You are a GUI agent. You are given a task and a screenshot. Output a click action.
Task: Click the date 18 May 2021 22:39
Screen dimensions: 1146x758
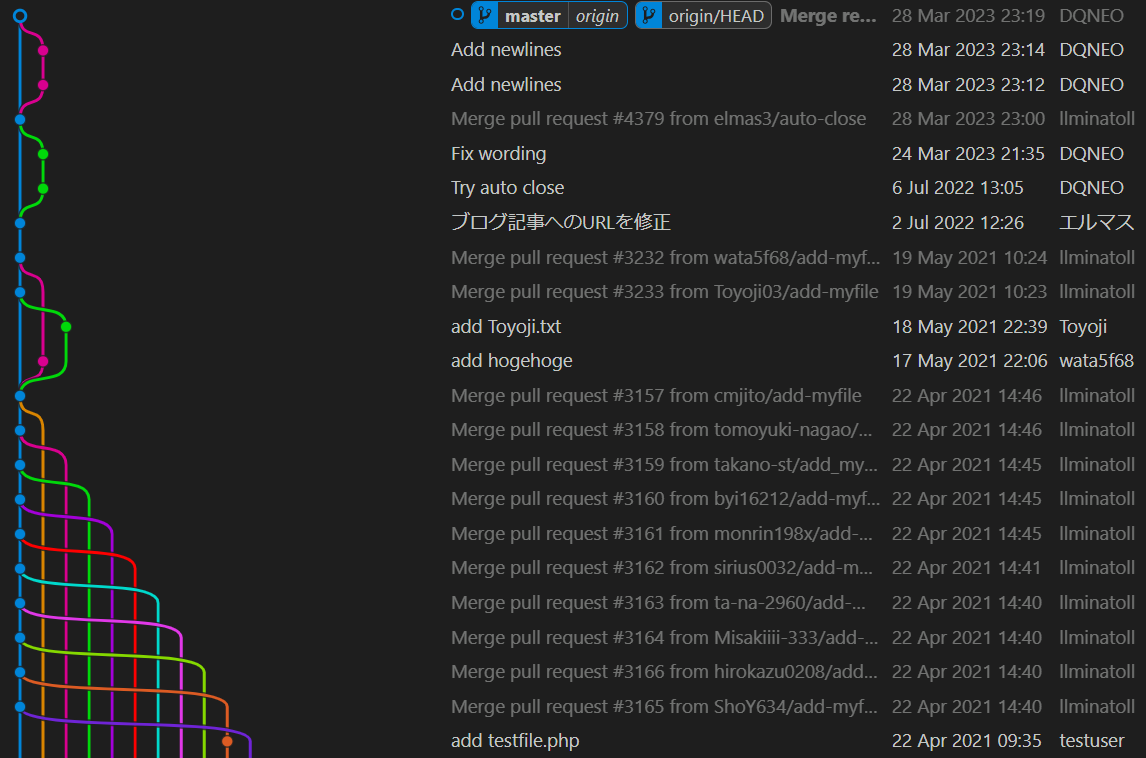969,327
